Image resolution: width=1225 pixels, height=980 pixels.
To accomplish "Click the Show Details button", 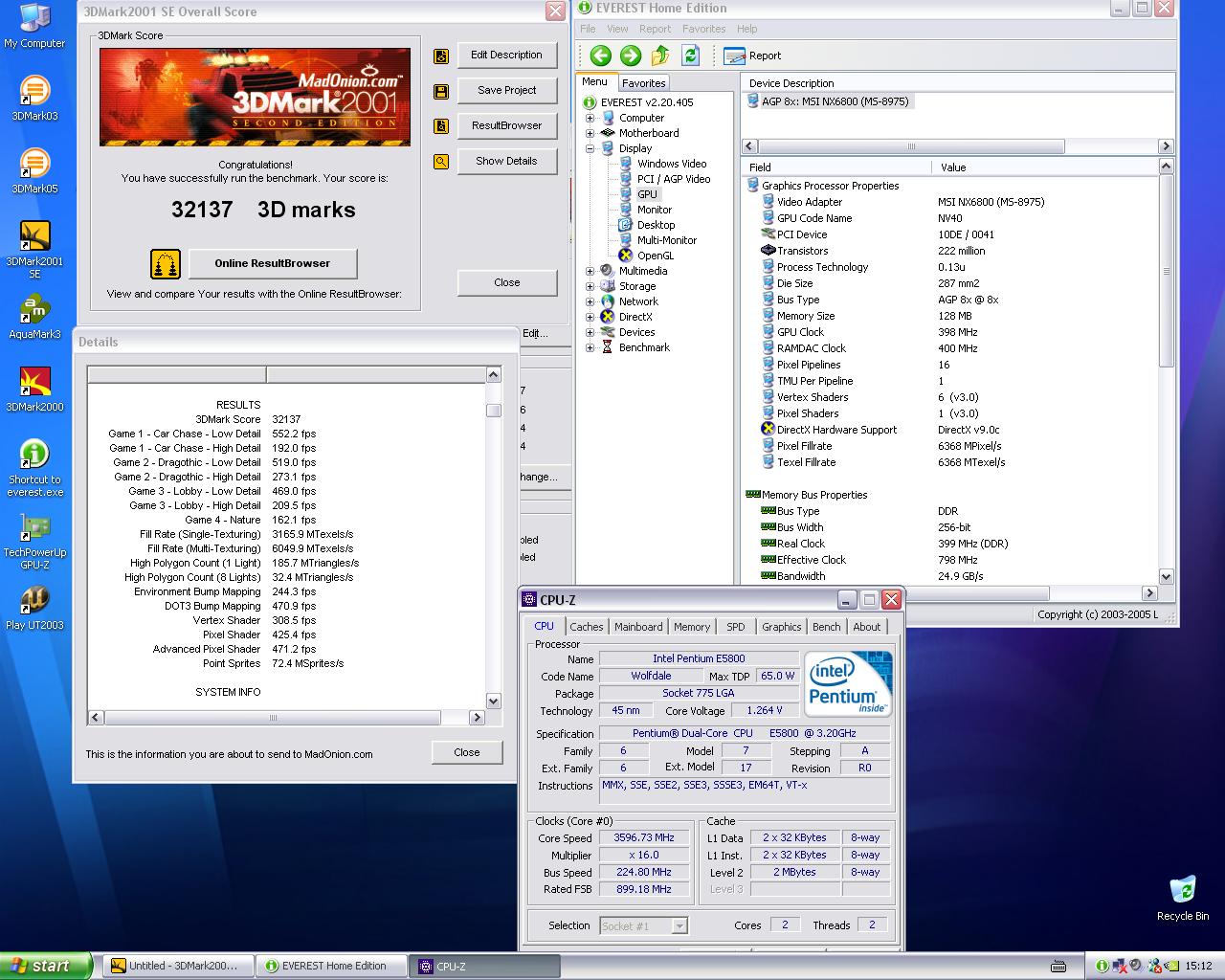I will click(x=506, y=162).
